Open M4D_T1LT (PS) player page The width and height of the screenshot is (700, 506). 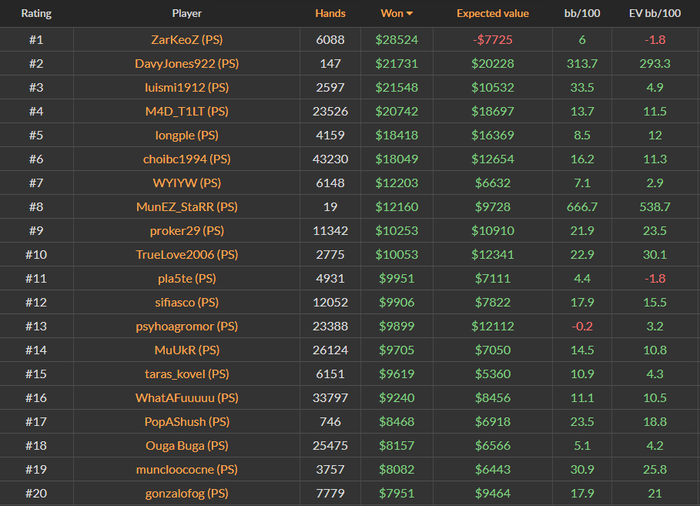click(186, 111)
